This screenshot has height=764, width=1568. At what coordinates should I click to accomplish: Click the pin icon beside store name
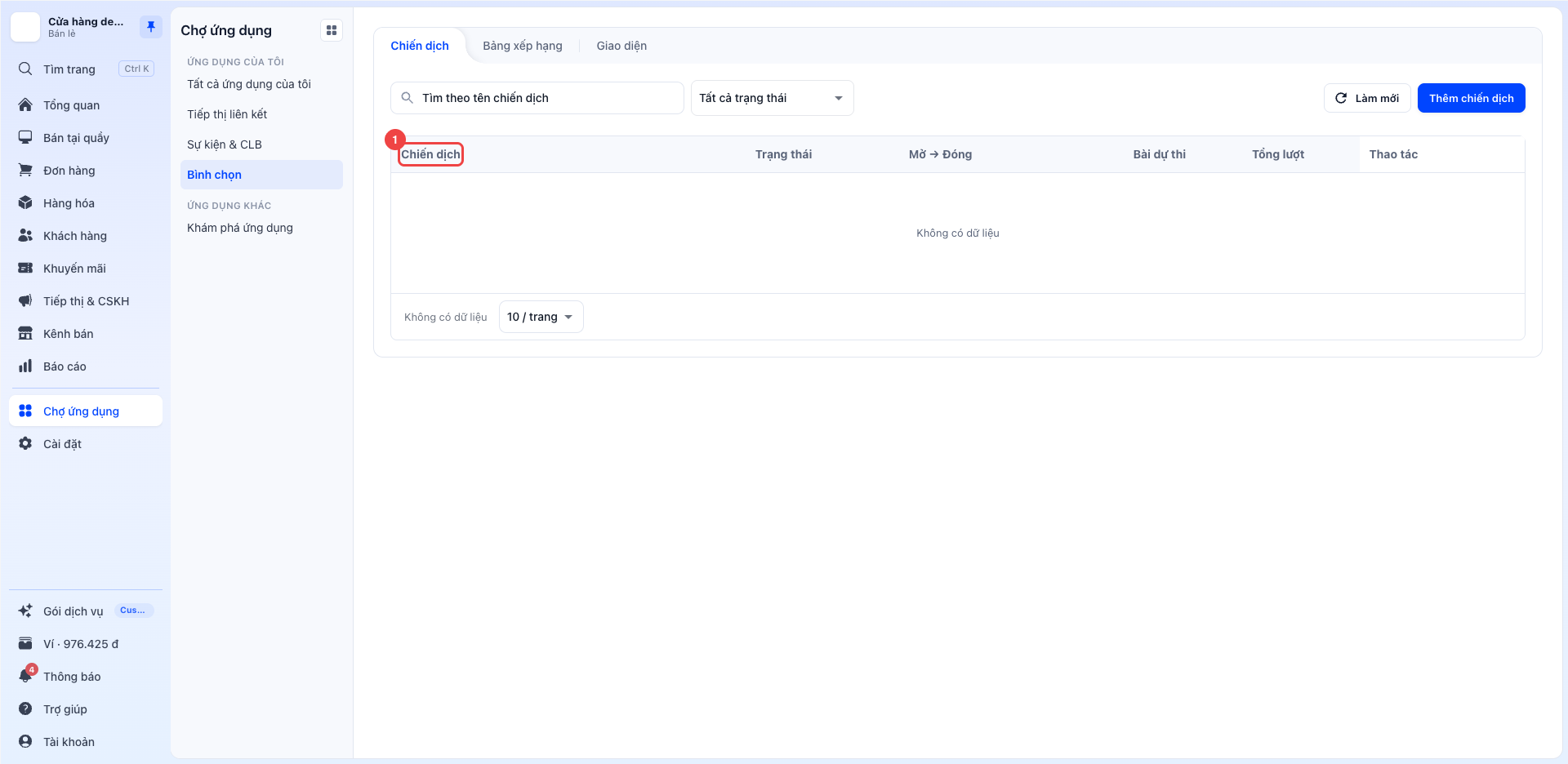click(151, 27)
